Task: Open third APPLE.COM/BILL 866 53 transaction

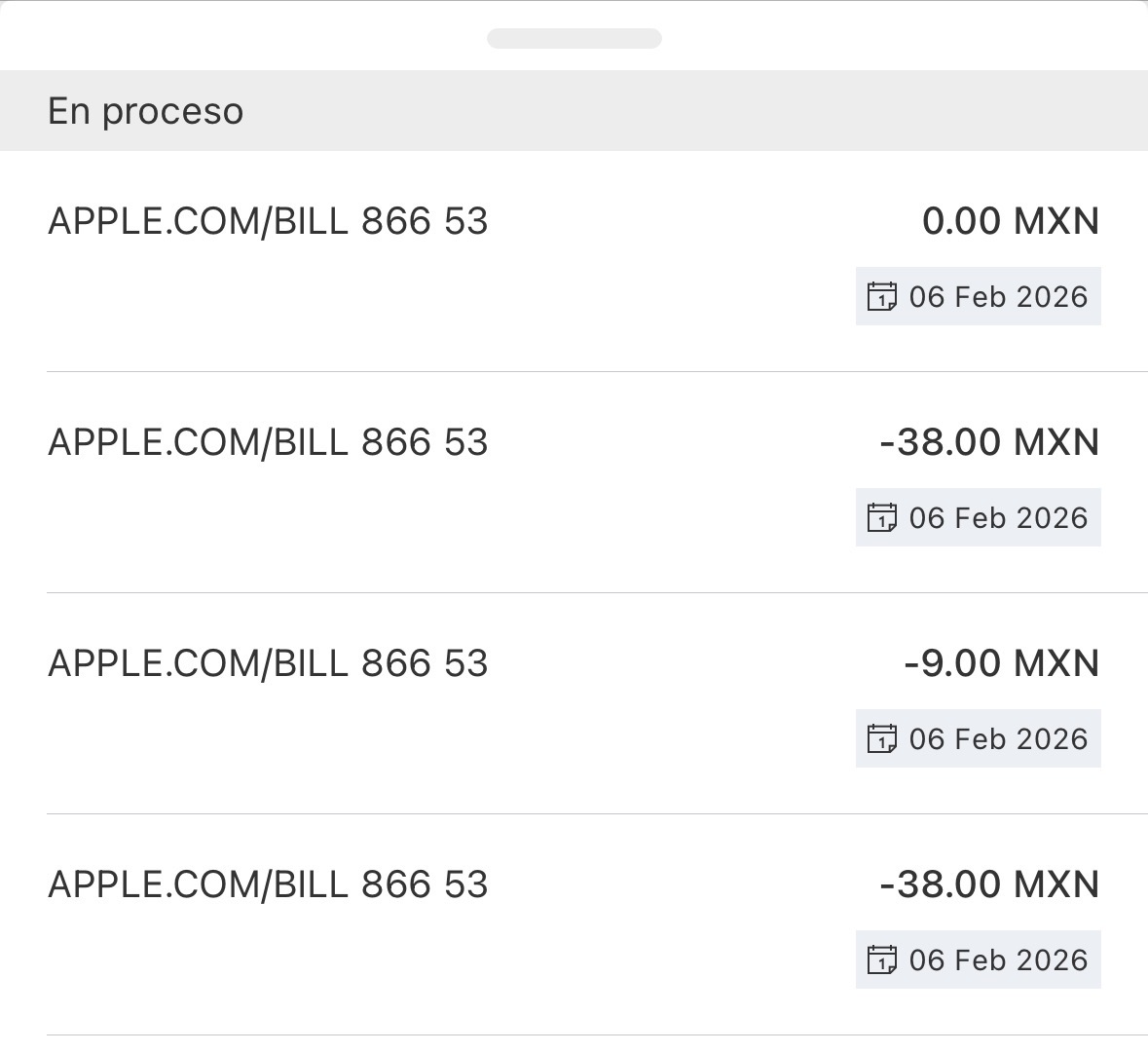Action: click(x=268, y=664)
